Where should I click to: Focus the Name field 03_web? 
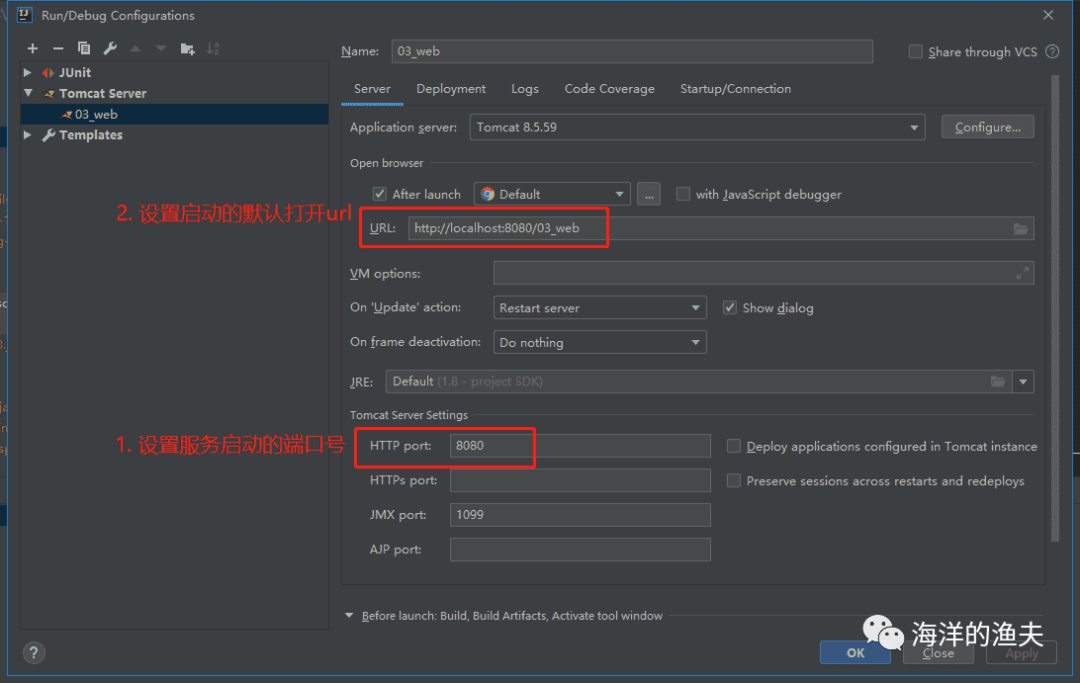(x=632, y=52)
